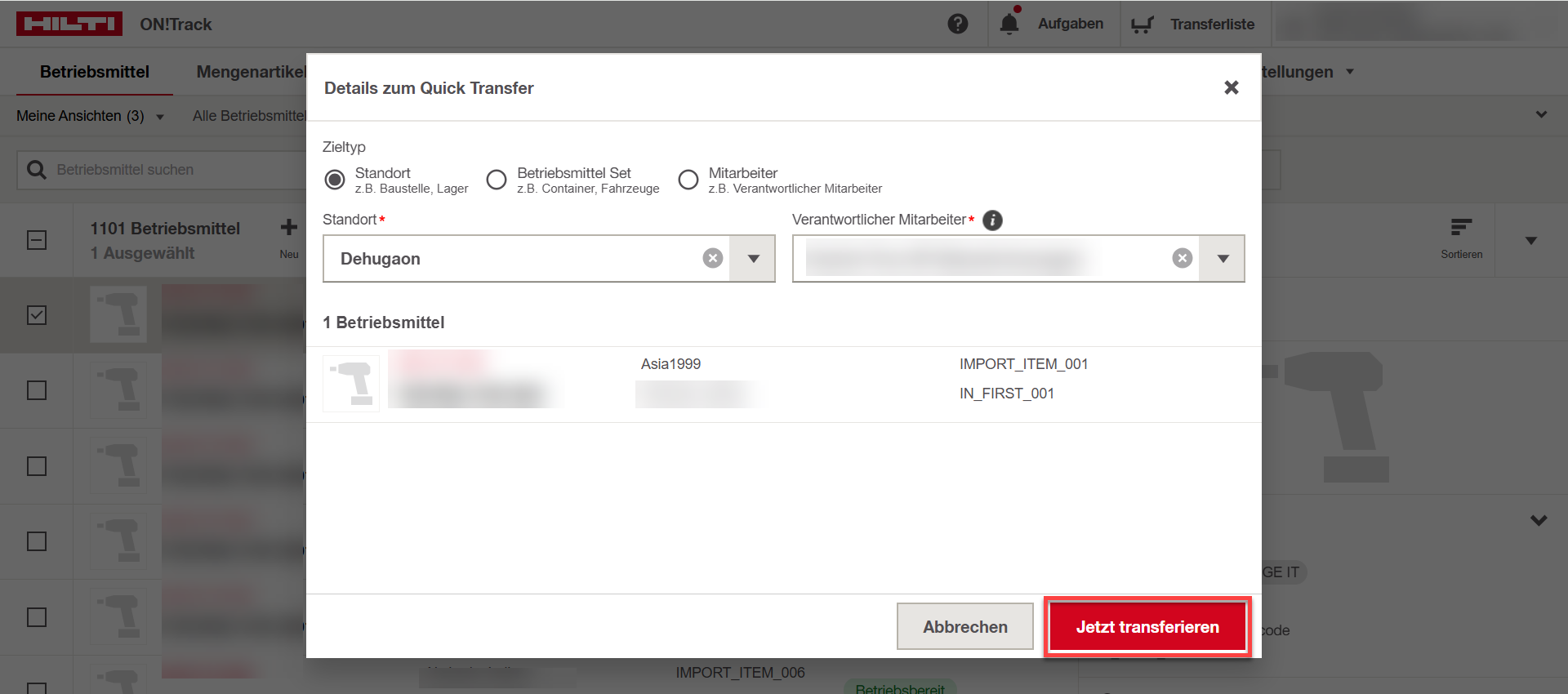Click the help question mark icon

pyautogui.click(x=957, y=24)
